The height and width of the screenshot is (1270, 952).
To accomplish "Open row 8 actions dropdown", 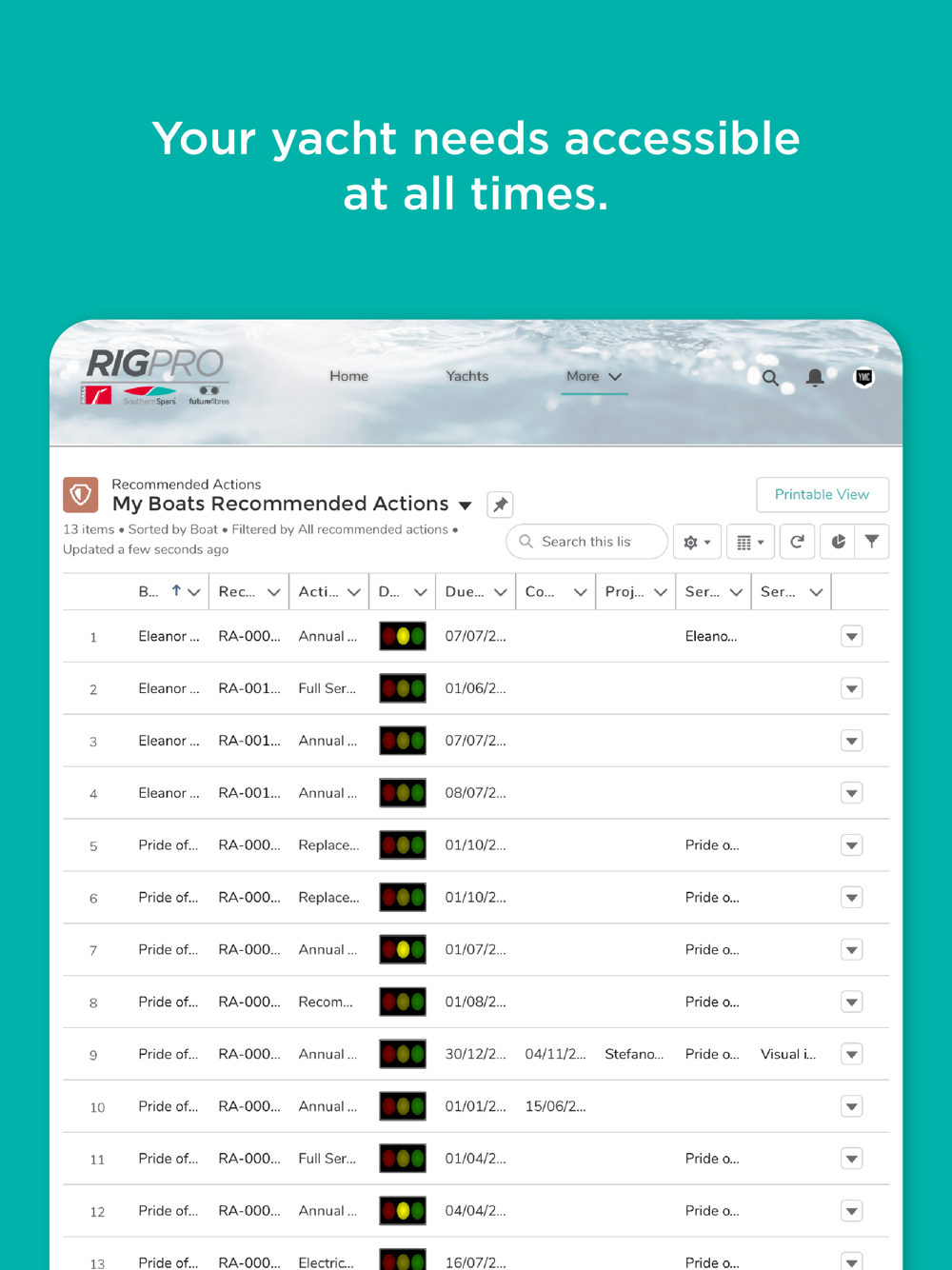I will [x=852, y=1002].
